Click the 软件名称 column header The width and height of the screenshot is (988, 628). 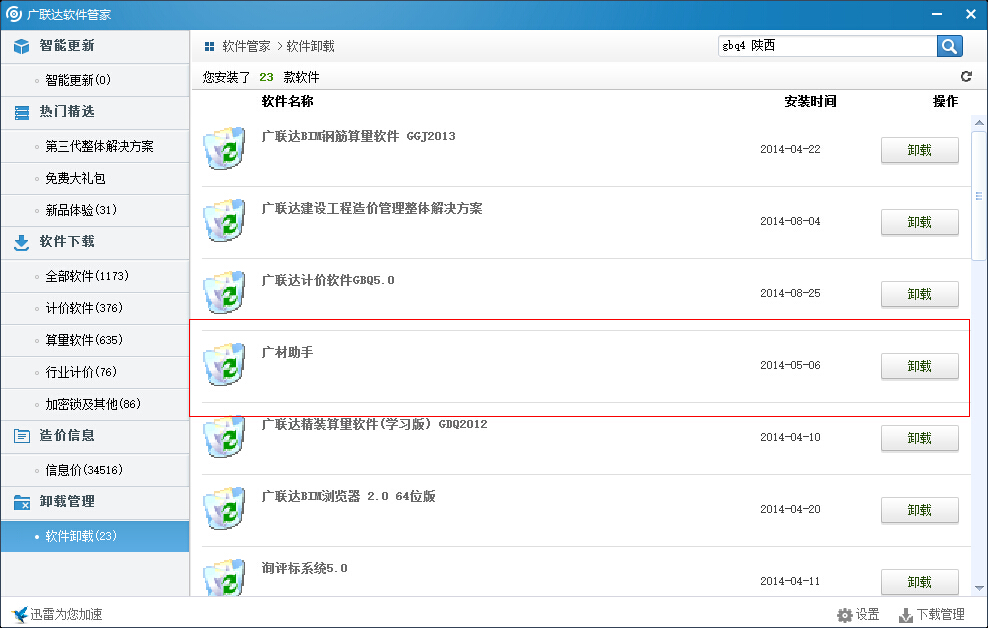tap(287, 101)
